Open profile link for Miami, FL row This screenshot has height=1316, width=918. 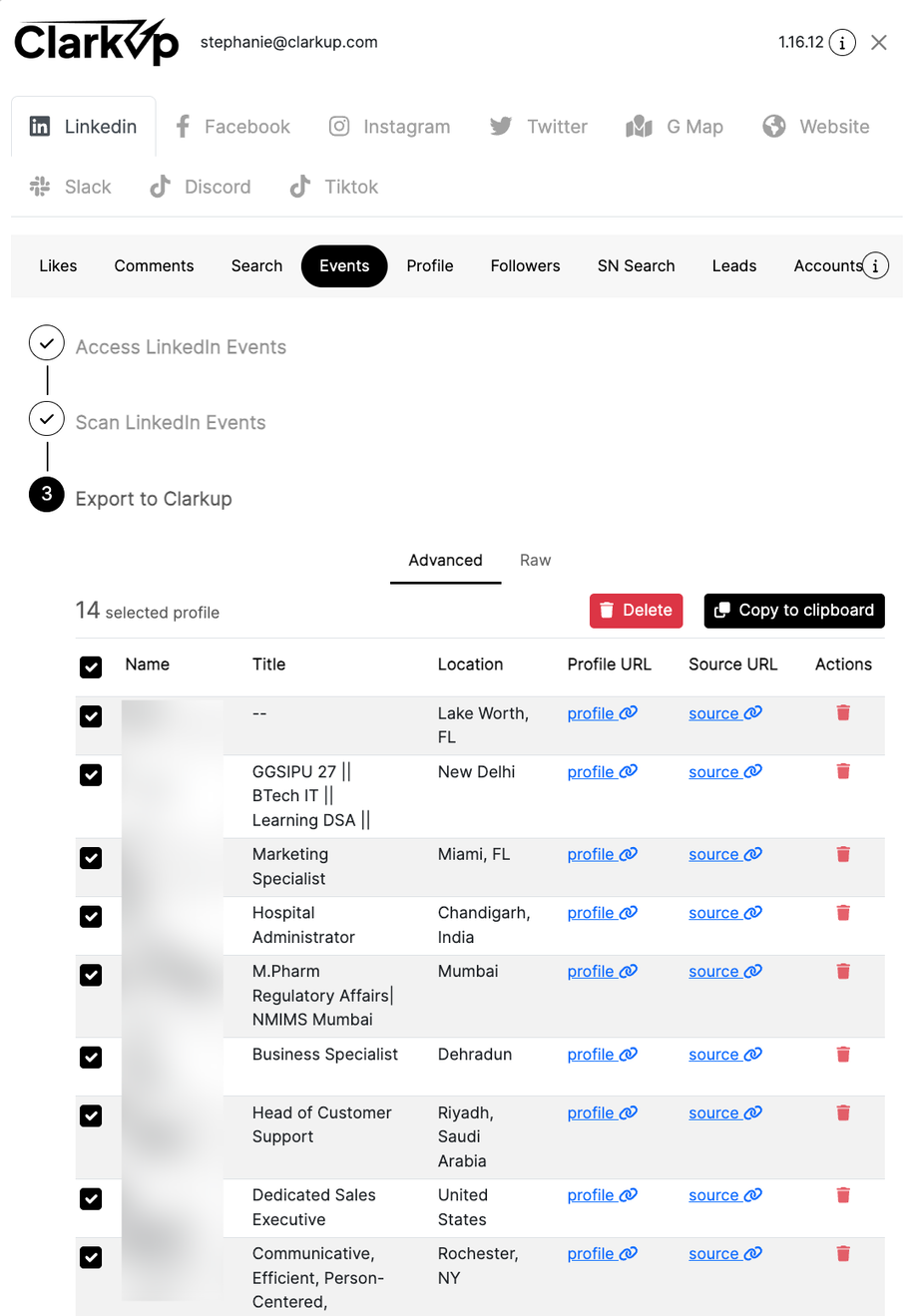click(602, 854)
